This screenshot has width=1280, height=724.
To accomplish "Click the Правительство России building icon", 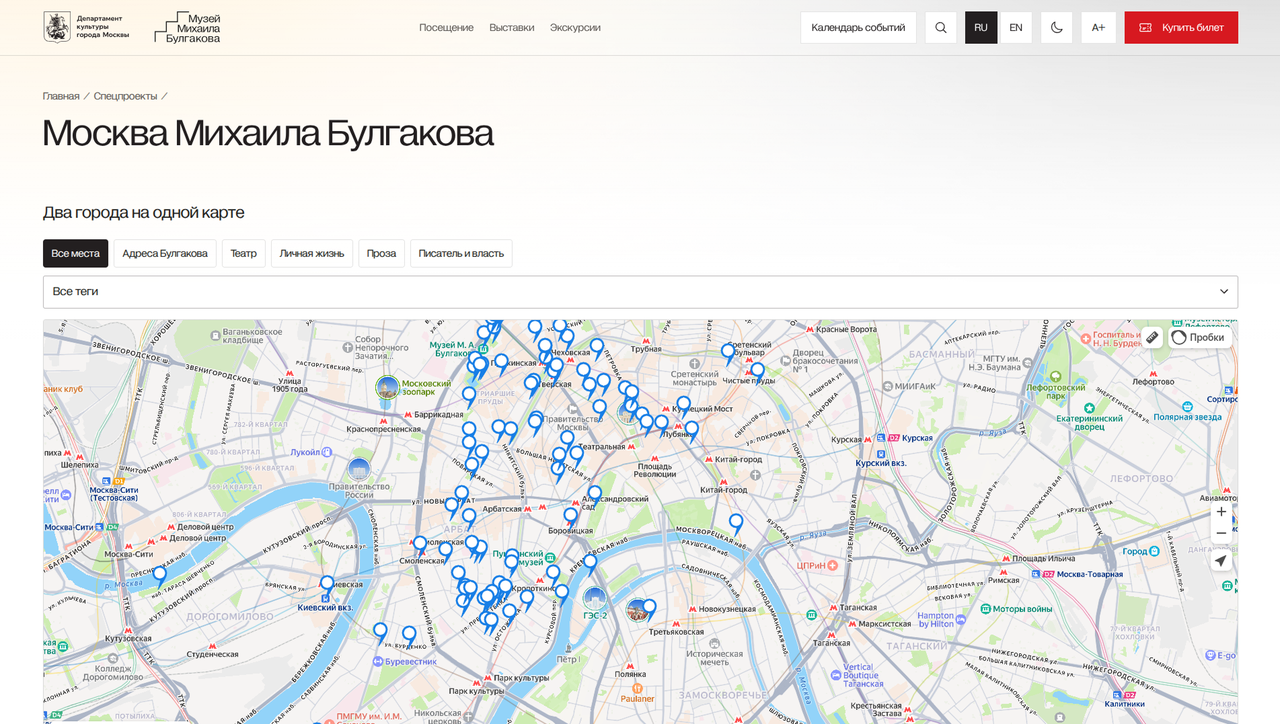I will pos(359,468).
